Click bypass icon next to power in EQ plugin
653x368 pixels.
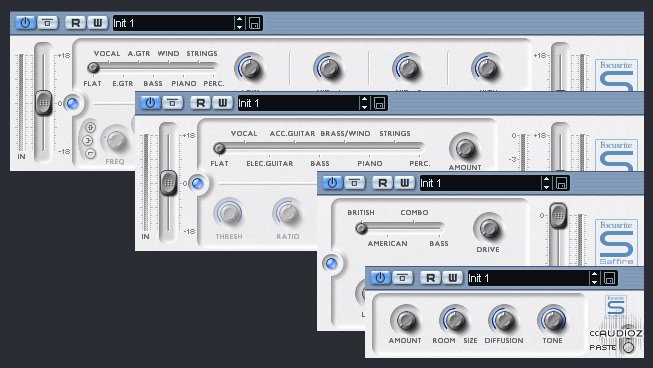(47, 23)
